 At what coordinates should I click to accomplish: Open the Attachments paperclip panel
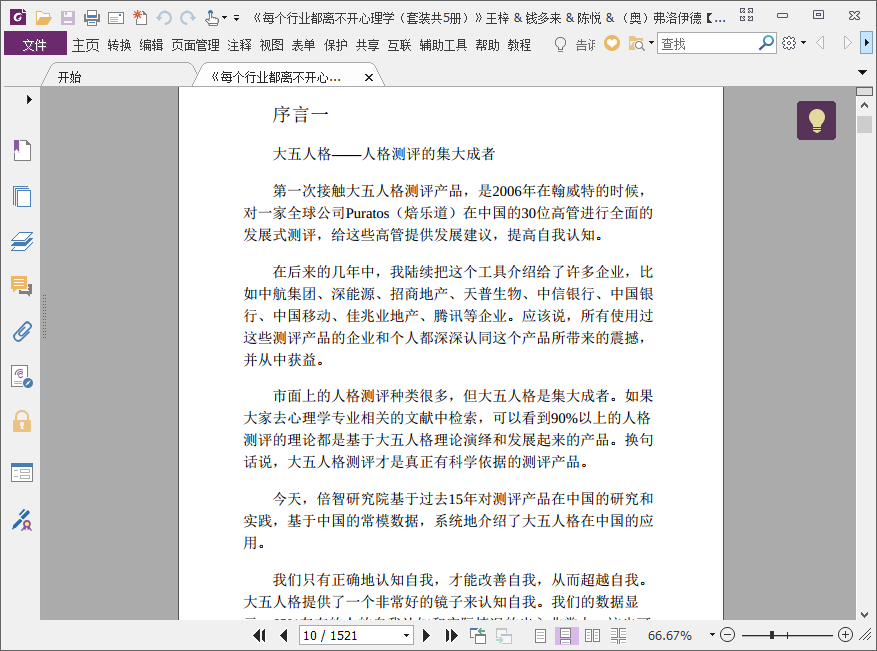(x=22, y=332)
